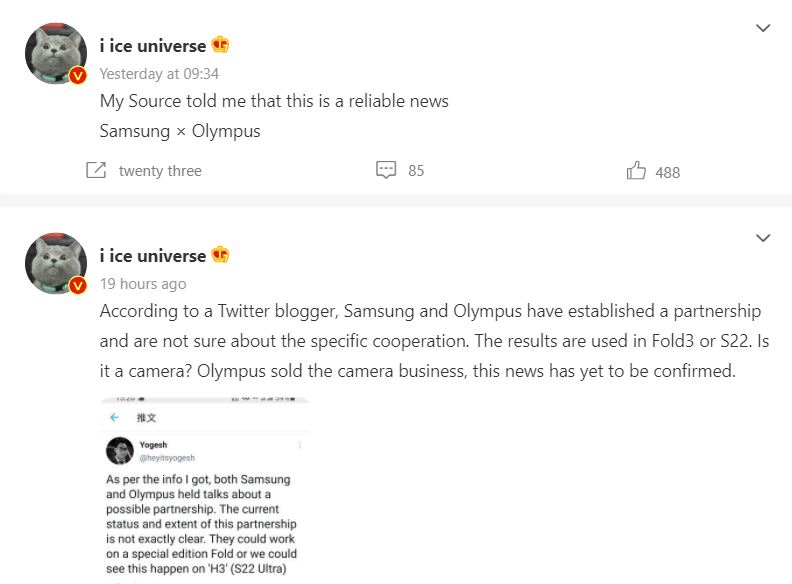
Task: Open the first post's "i ice universe" profile name
Action: [x=152, y=45]
